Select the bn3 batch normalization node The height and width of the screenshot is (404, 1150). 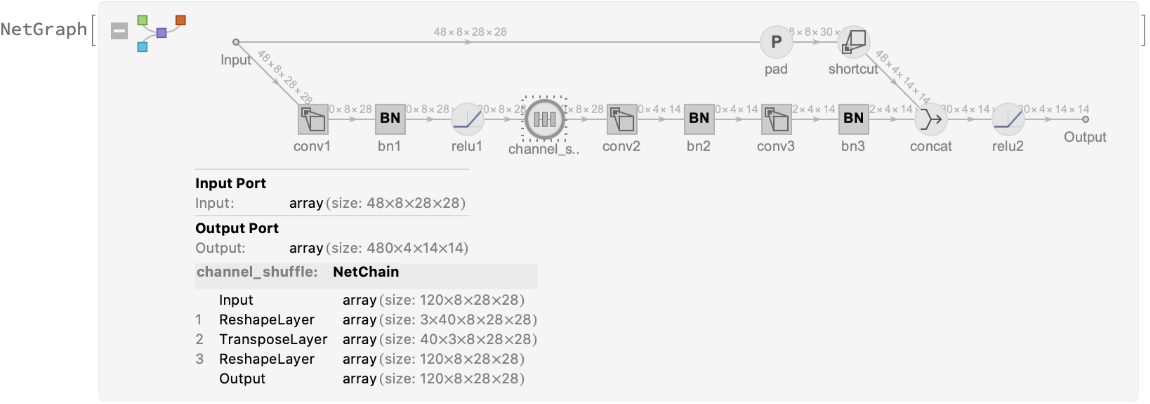(x=853, y=120)
